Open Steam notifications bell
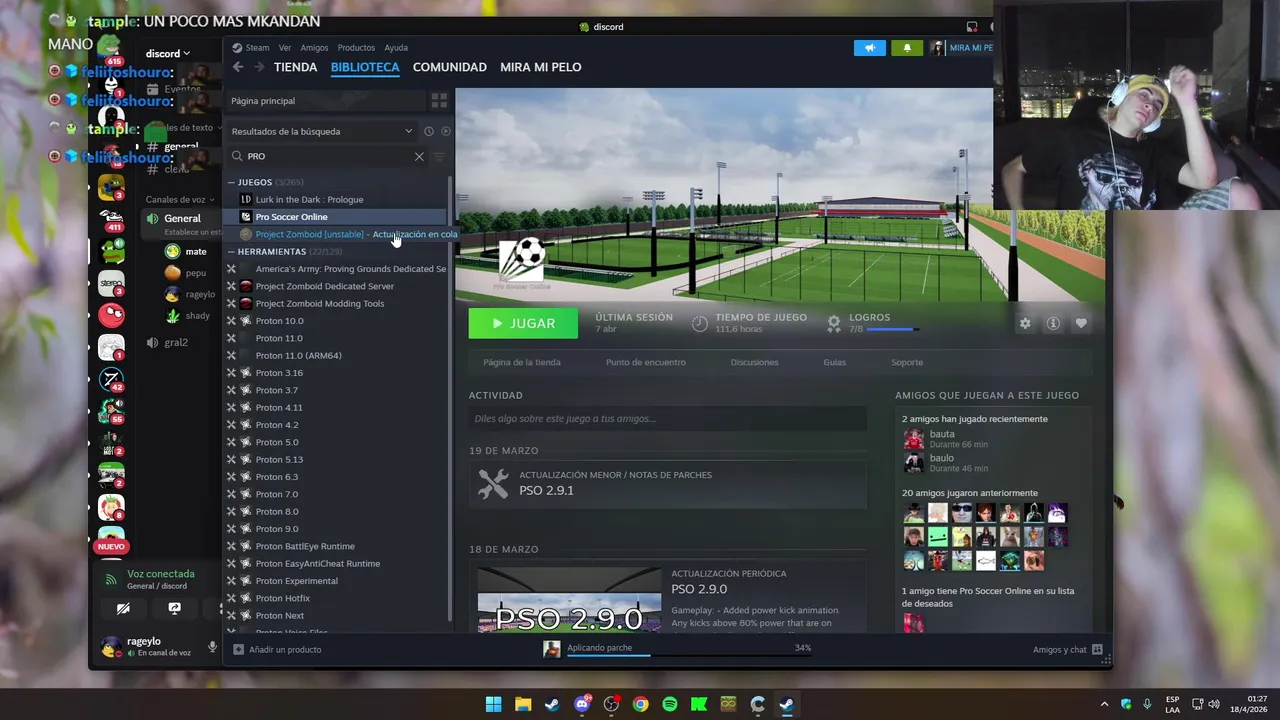 pos(907,47)
